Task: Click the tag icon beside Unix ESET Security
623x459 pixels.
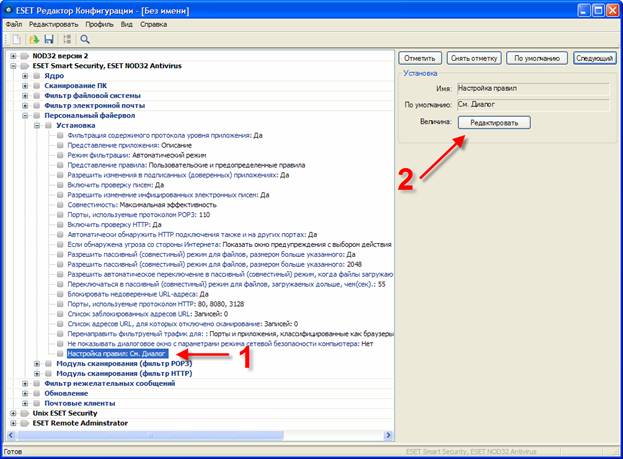Action: (x=25, y=413)
